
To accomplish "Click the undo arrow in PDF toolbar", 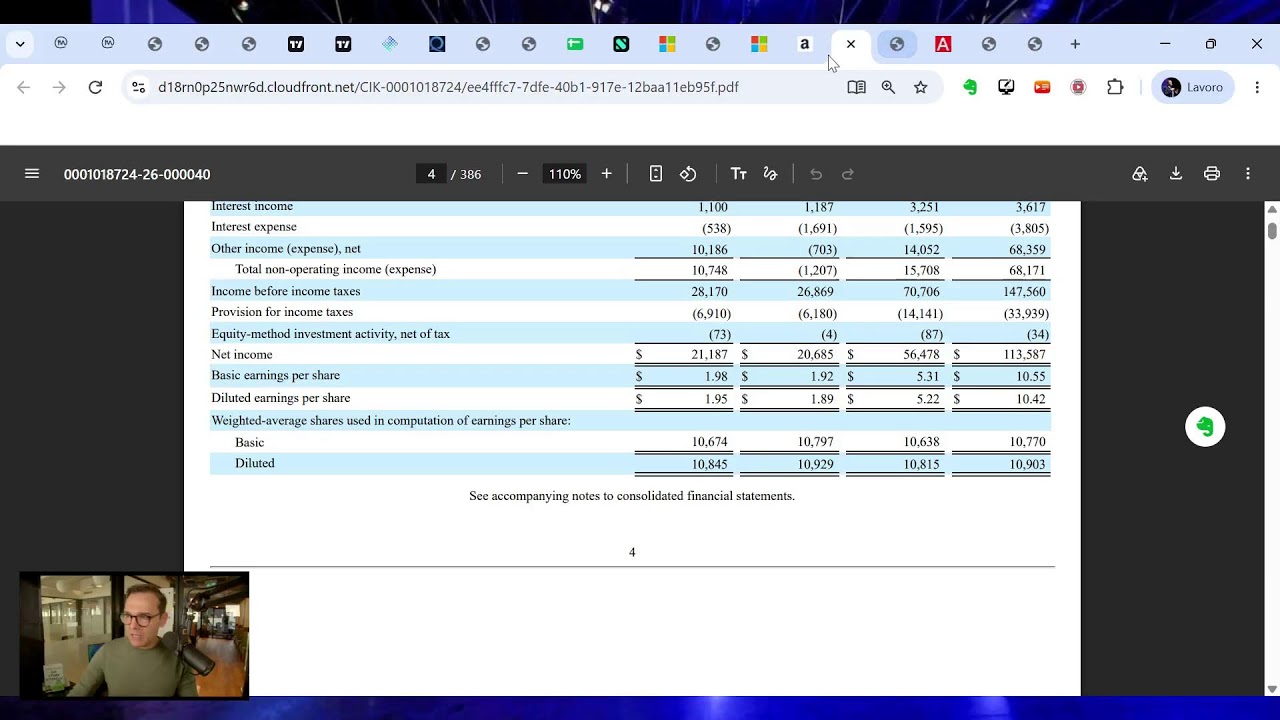I will pyautogui.click(x=816, y=174).
